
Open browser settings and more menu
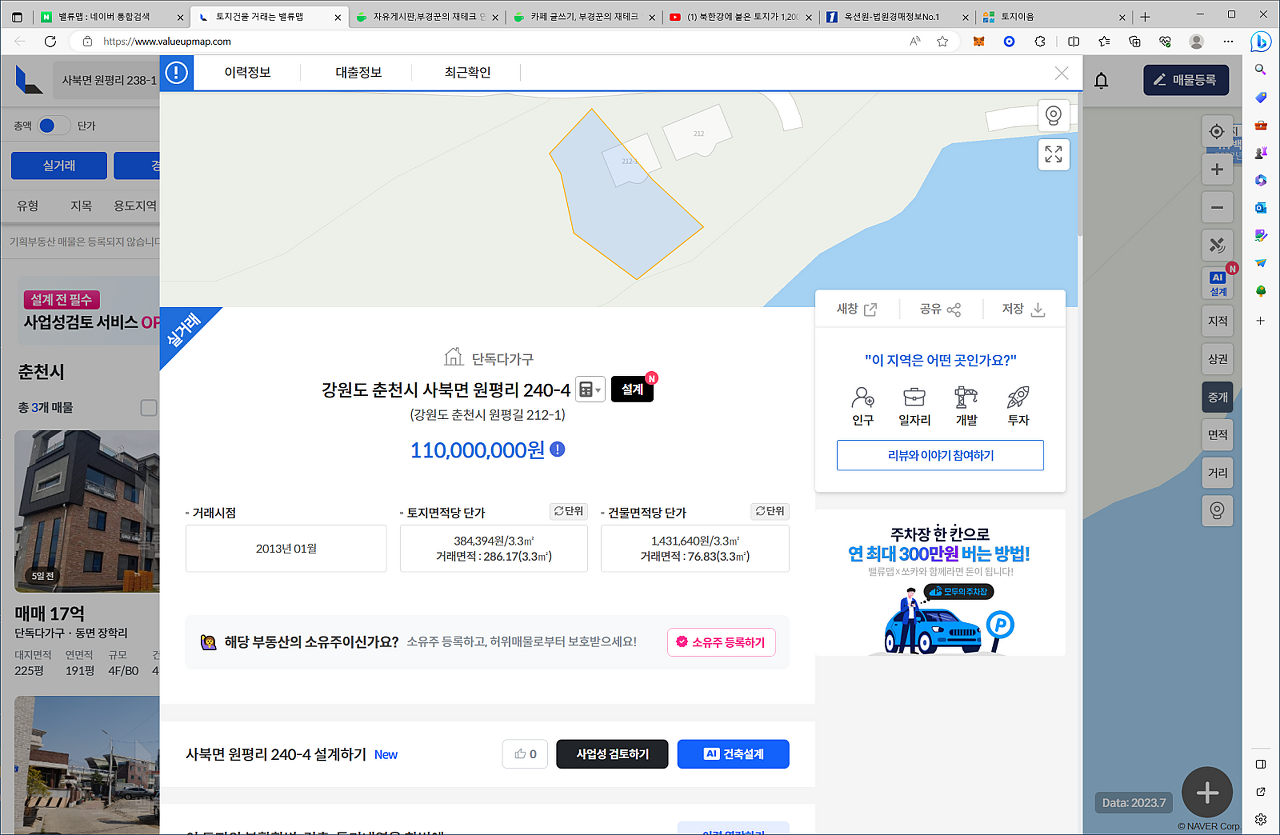1229,41
